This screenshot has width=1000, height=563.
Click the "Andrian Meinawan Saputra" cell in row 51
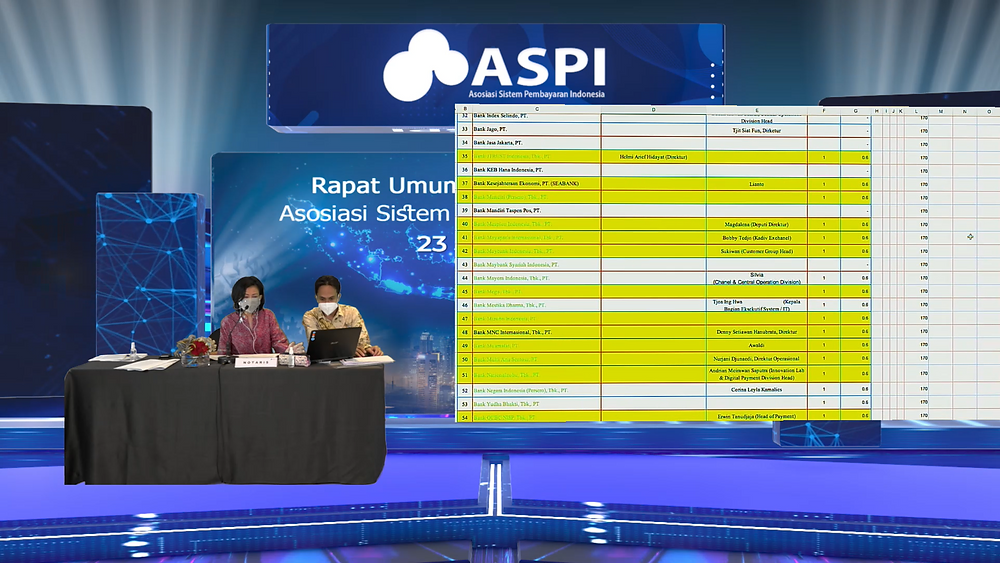pyautogui.click(x=756, y=374)
